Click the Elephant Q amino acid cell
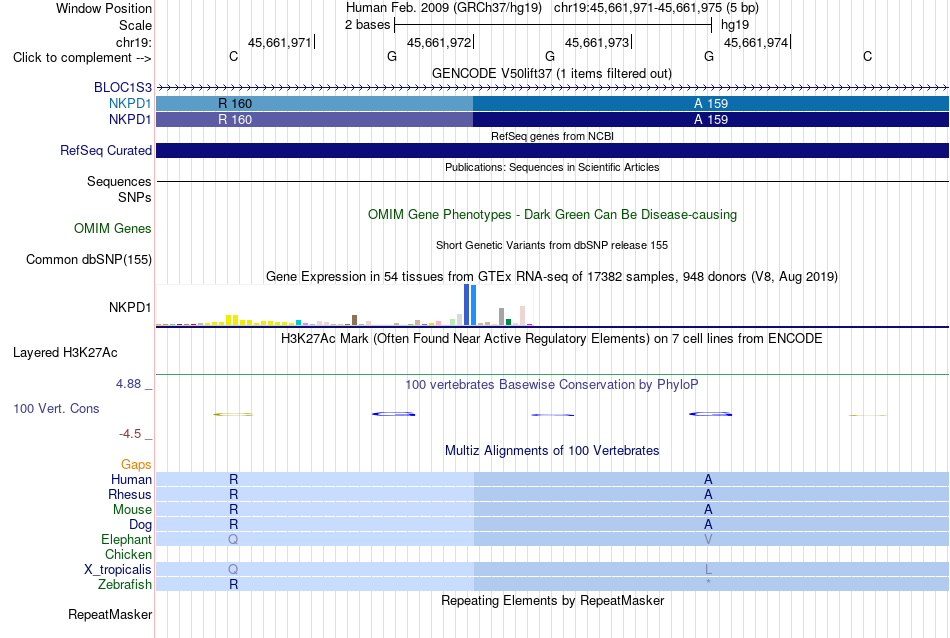 pos(233,539)
